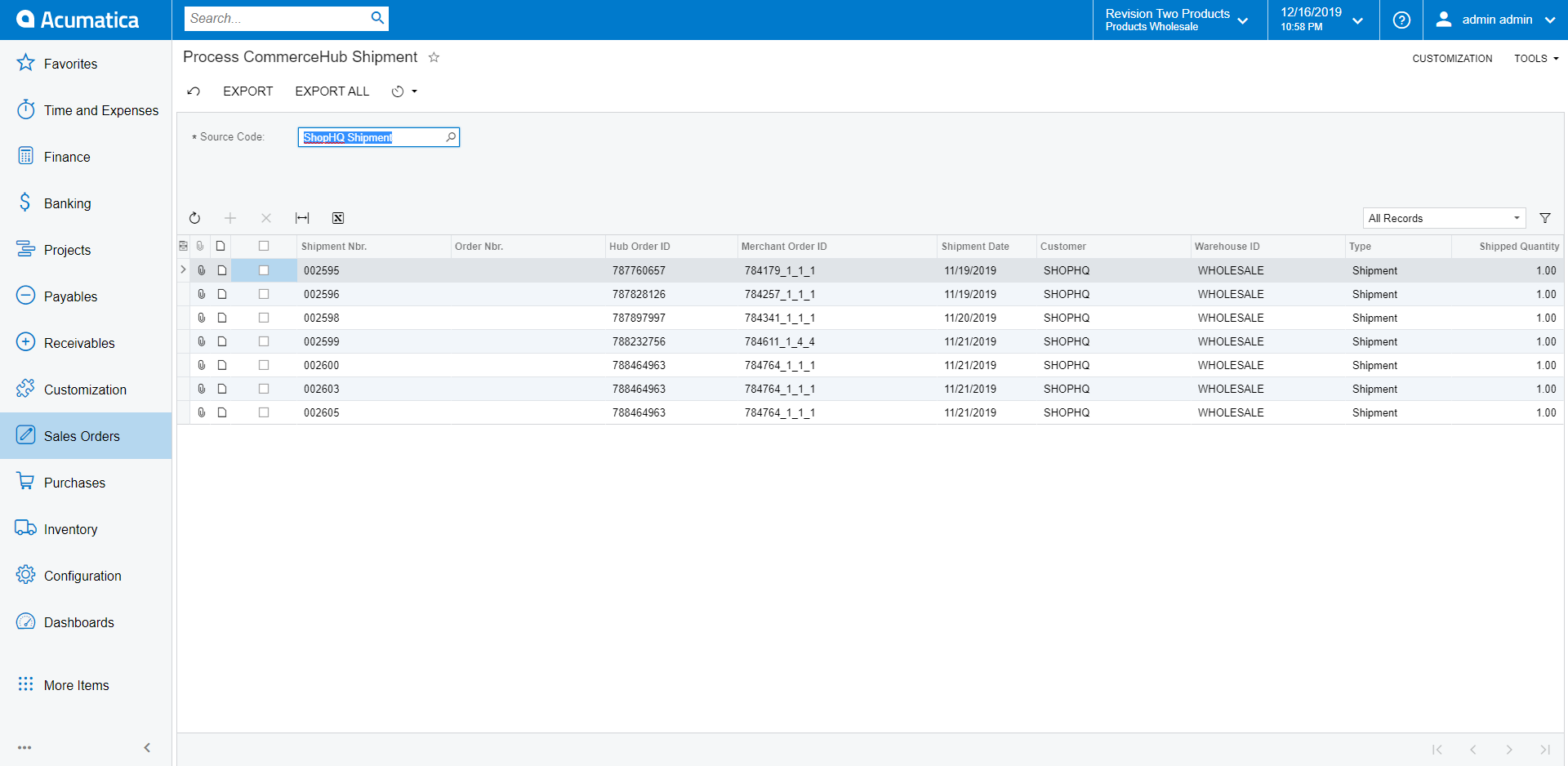Open notes for shipment 002600
The image size is (1568, 766).
[221, 365]
